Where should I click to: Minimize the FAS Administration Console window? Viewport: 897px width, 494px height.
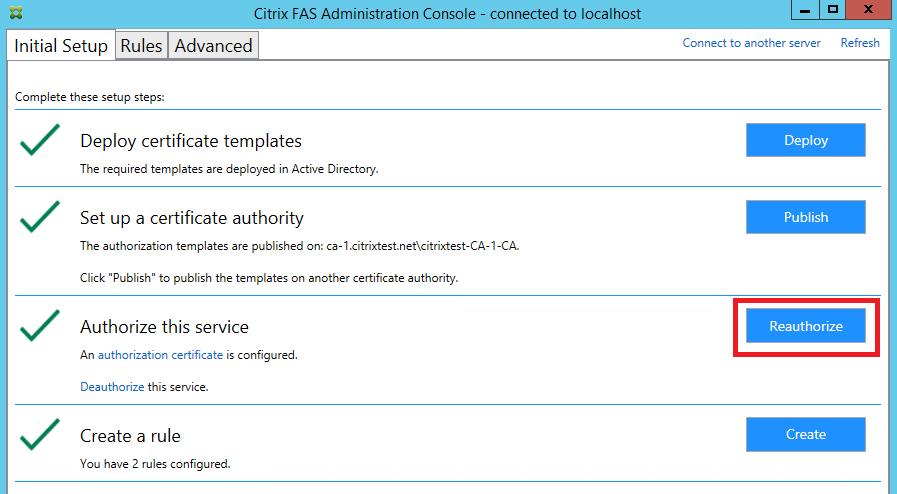click(x=806, y=11)
